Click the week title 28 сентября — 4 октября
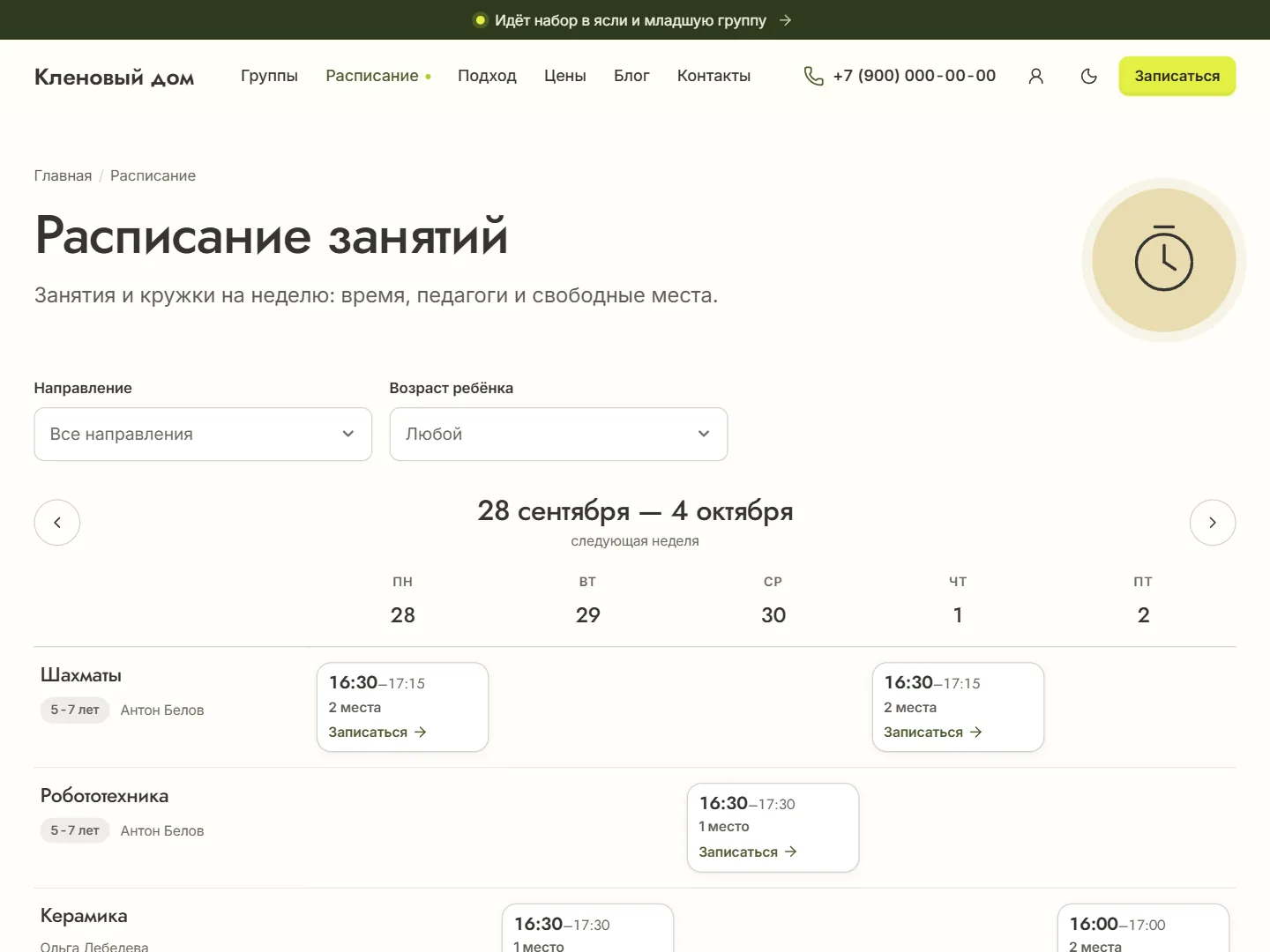This screenshot has width=1270, height=952. [x=635, y=510]
